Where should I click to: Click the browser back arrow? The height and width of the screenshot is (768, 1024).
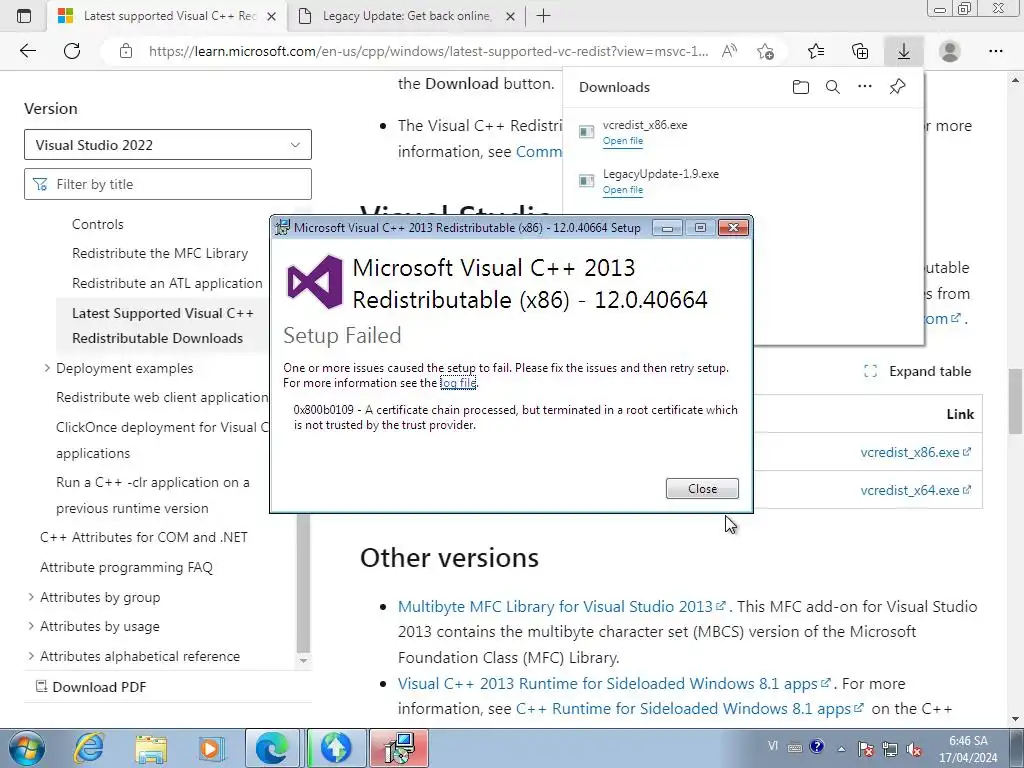tap(27, 51)
